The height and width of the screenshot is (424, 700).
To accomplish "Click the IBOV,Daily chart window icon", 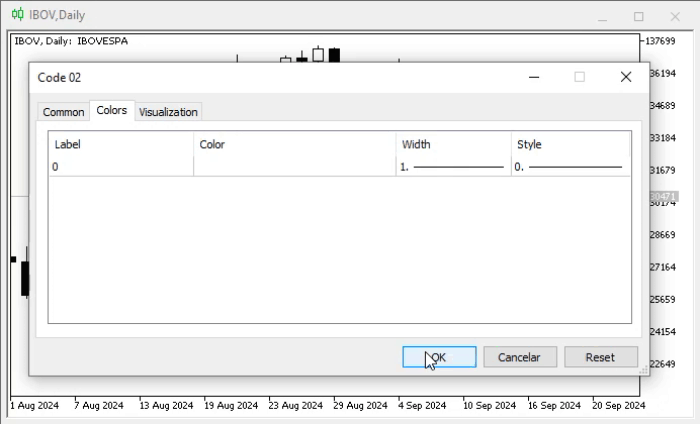I will 17,15.
